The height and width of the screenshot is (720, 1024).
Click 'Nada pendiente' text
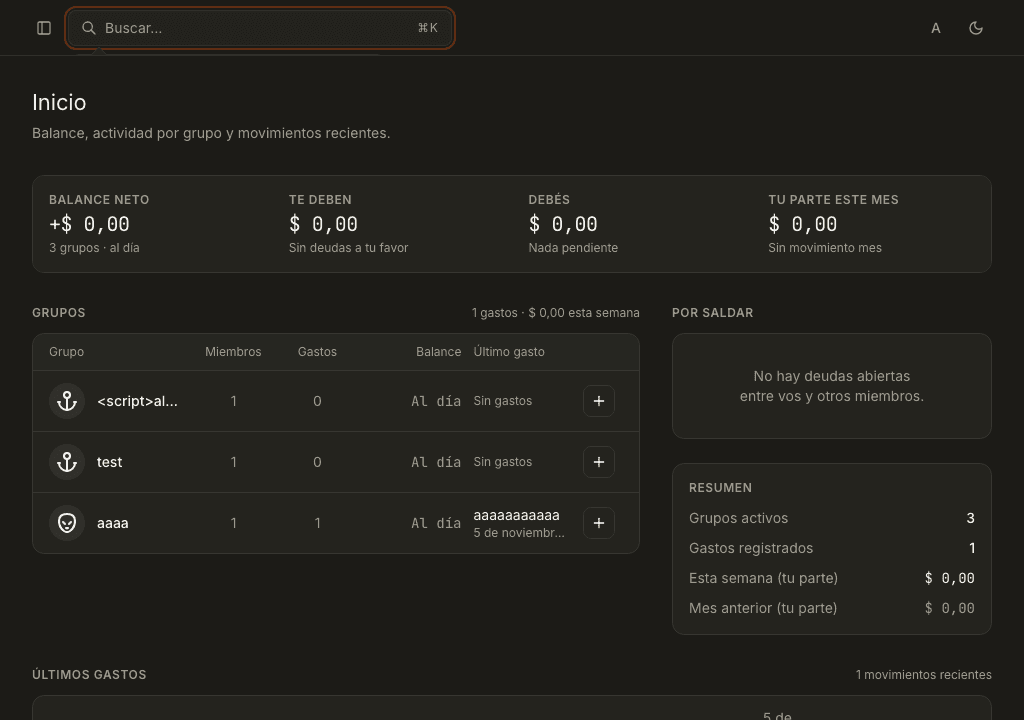tap(573, 248)
